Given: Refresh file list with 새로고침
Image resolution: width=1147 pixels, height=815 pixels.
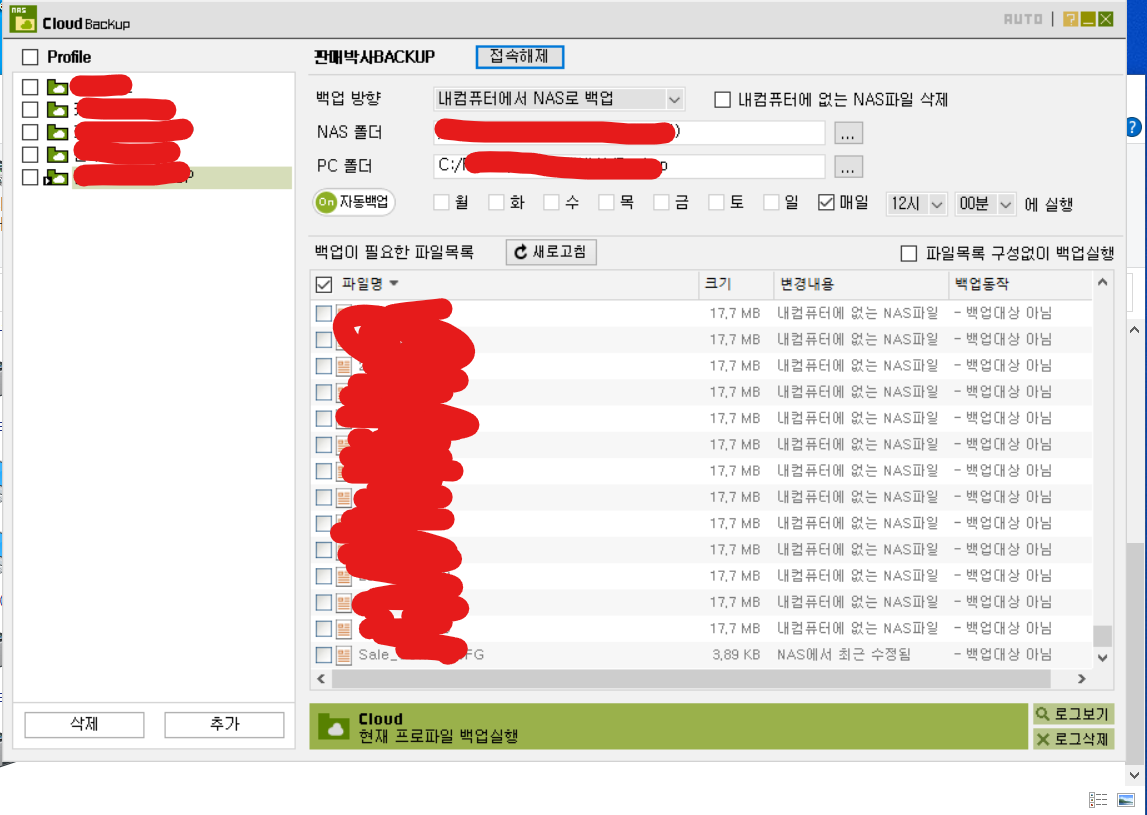Looking at the screenshot, I should [551, 252].
